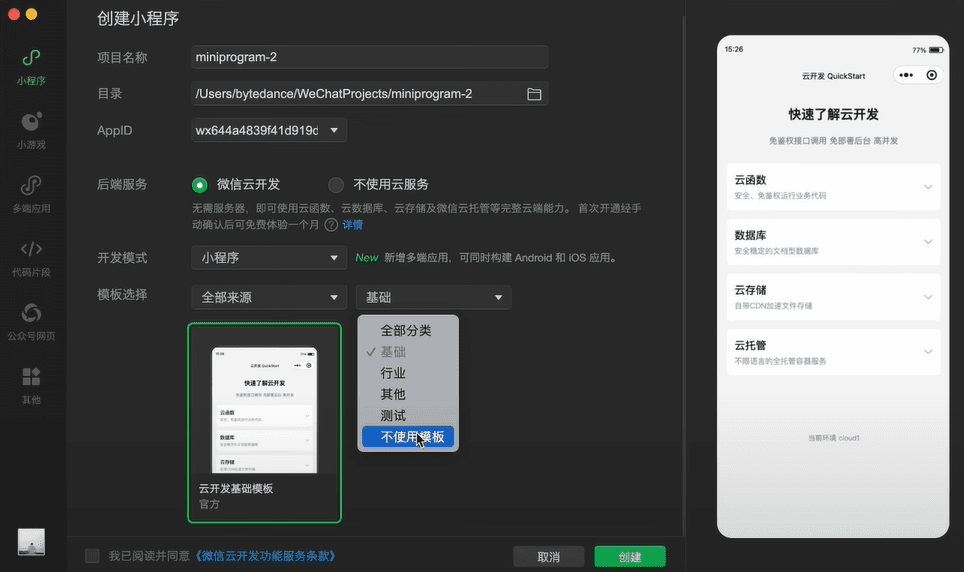Choose checked 基础 menu entry
964x572 pixels.
pos(408,352)
